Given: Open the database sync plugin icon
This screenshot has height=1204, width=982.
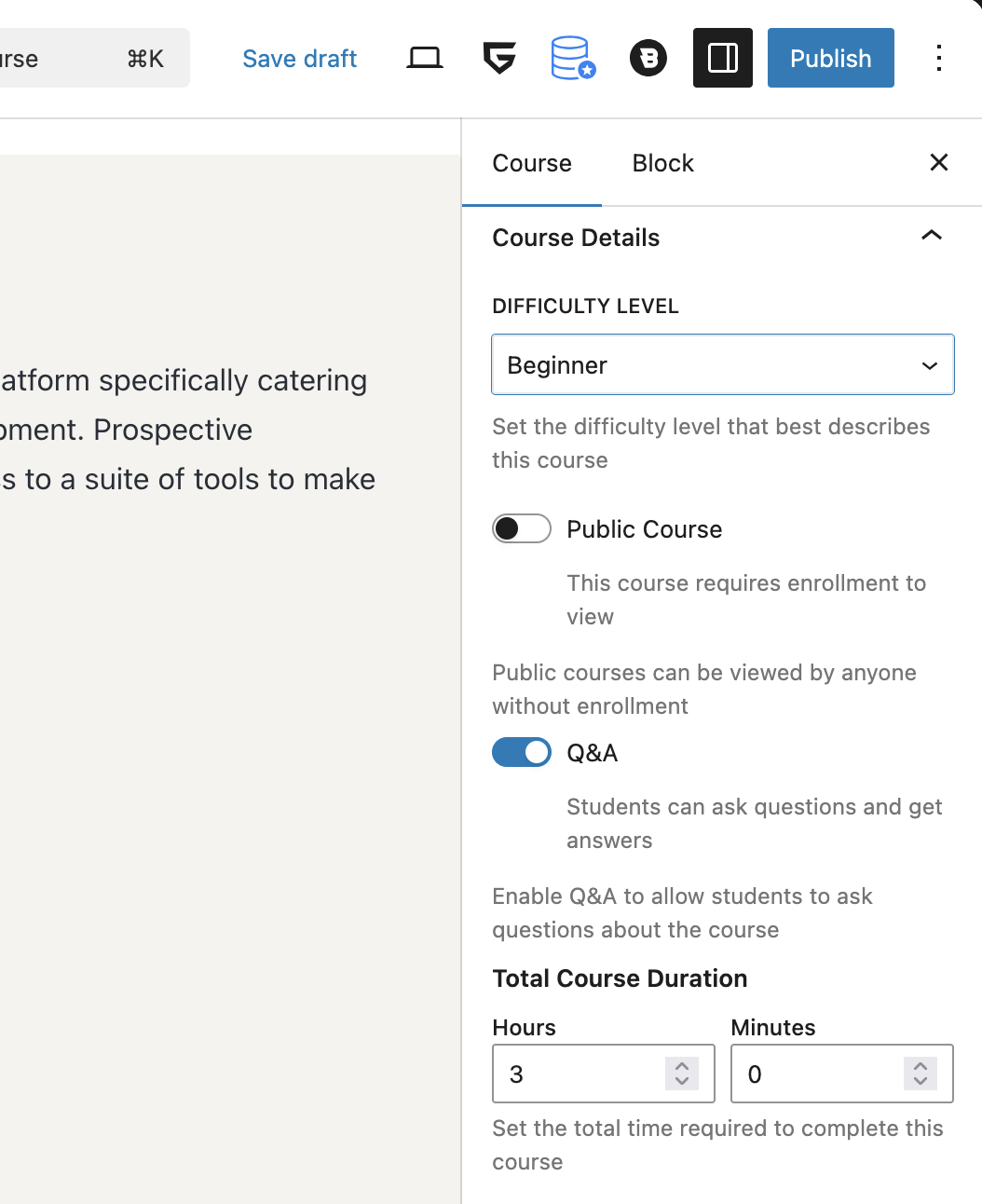Looking at the screenshot, I should pos(572,58).
